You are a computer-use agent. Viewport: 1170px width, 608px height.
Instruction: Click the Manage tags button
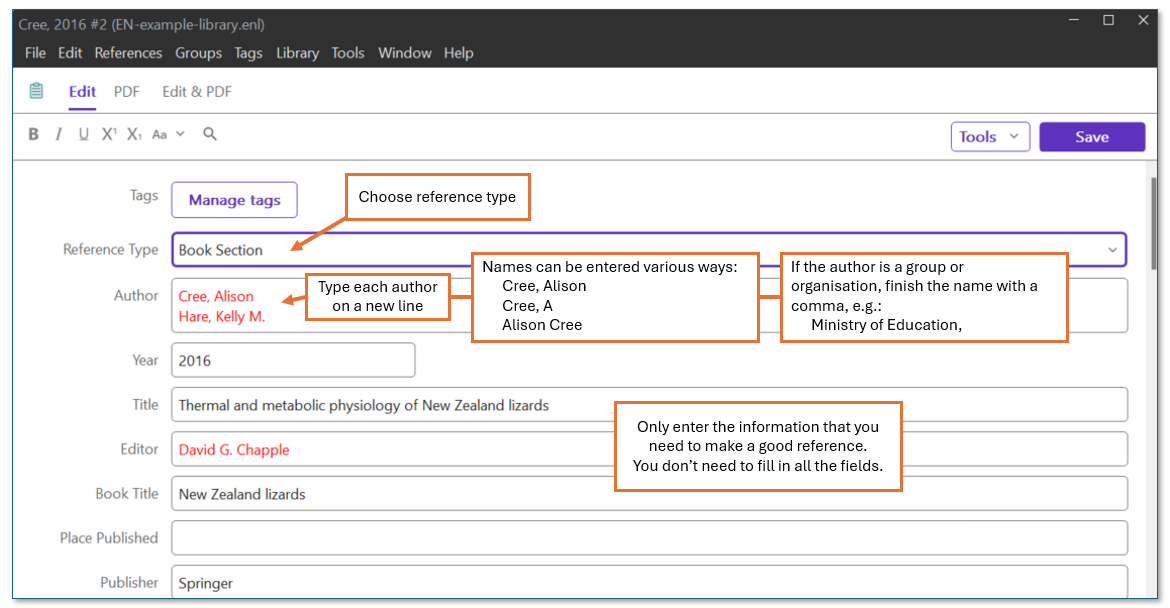click(x=234, y=200)
